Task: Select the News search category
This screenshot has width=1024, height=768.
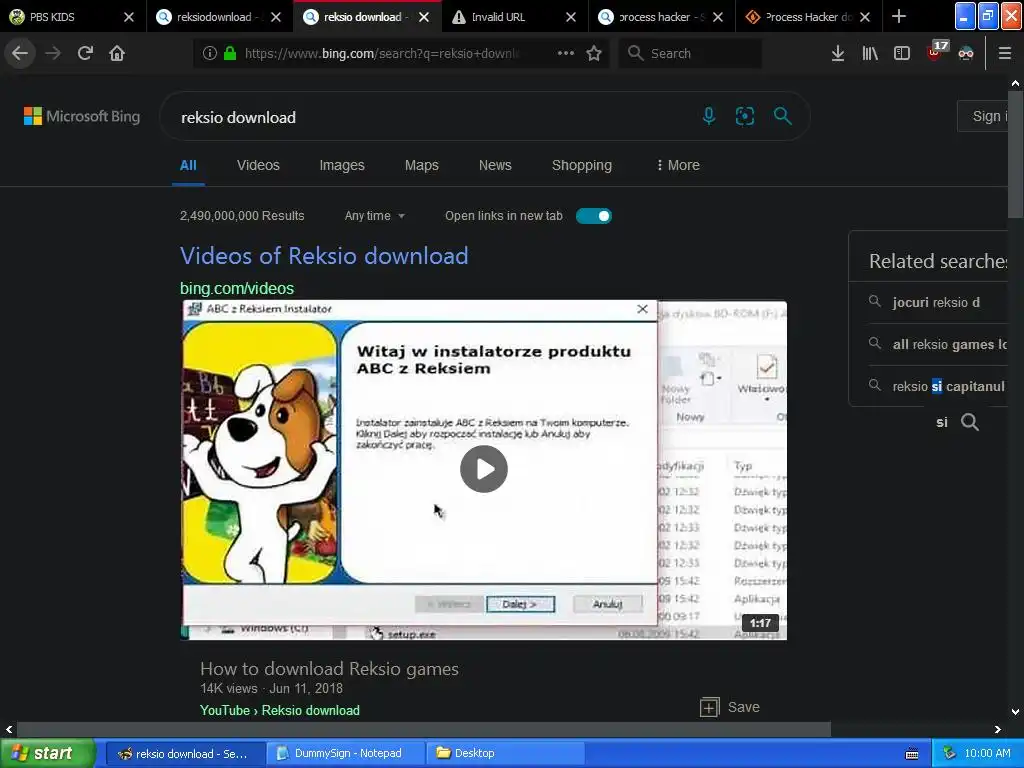Action: point(495,165)
